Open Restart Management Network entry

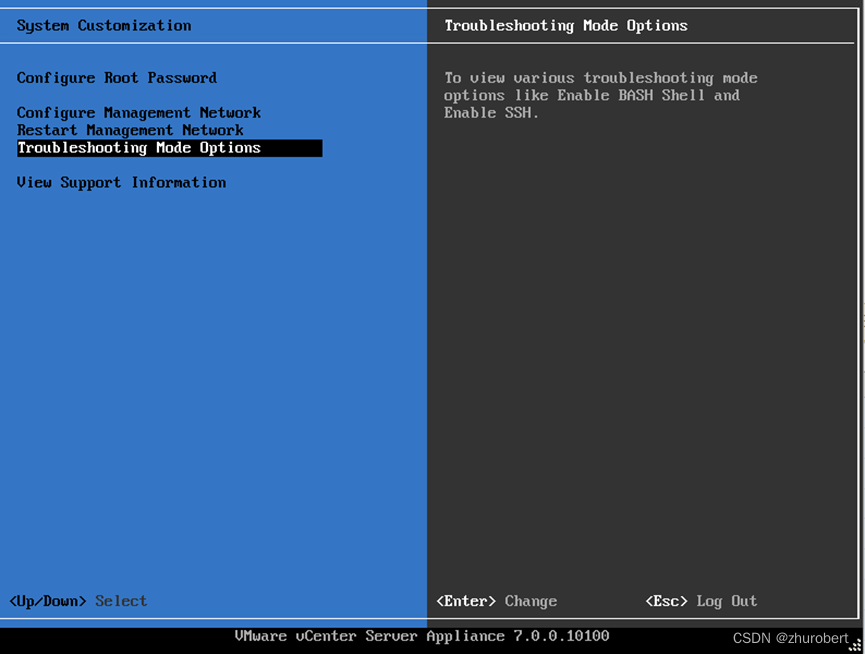[x=130, y=130]
